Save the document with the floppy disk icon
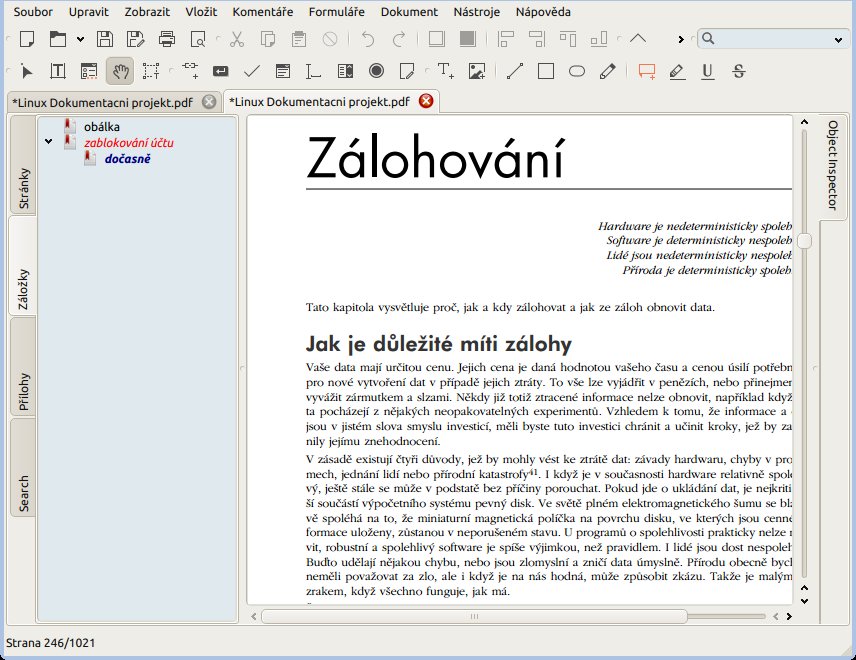This screenshot has width=856, height=660. point(105,39)
